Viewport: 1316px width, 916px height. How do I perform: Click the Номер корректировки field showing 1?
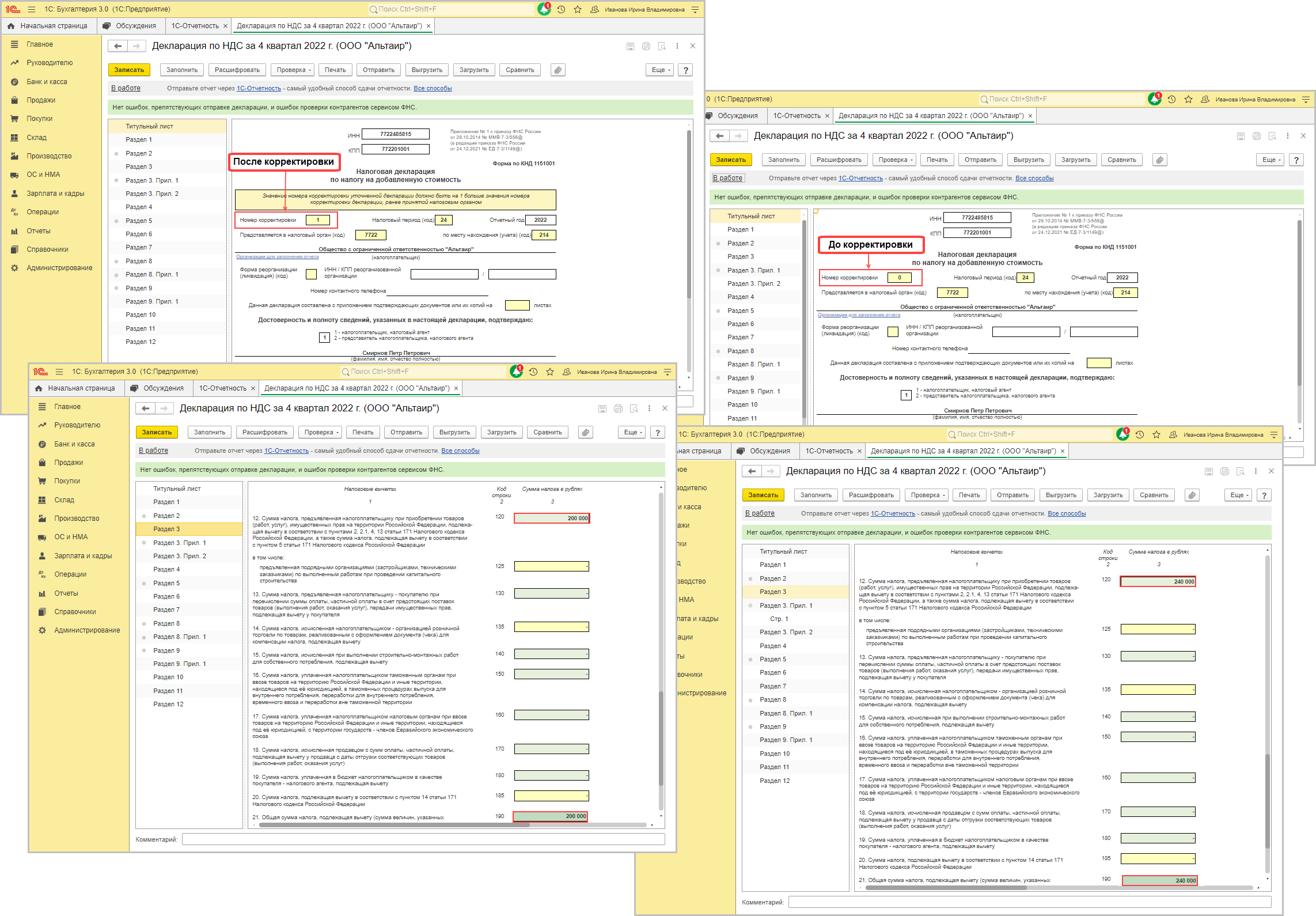click(318, 220)
